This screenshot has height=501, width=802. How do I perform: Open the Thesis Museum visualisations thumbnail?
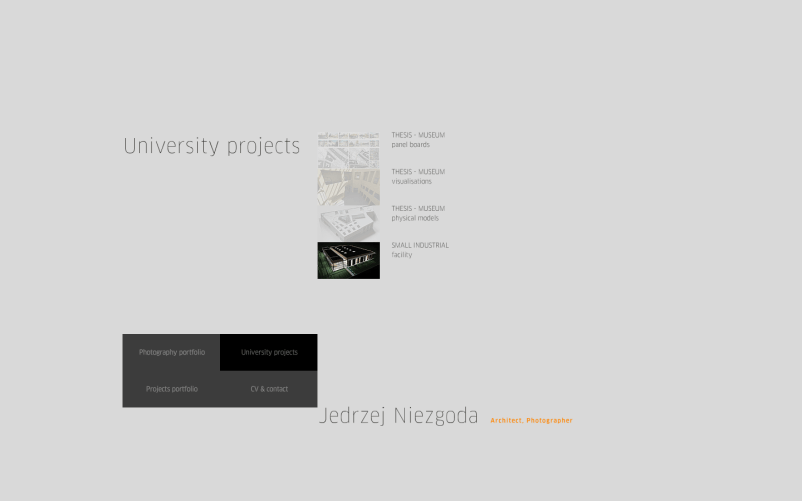pos(348,187)
